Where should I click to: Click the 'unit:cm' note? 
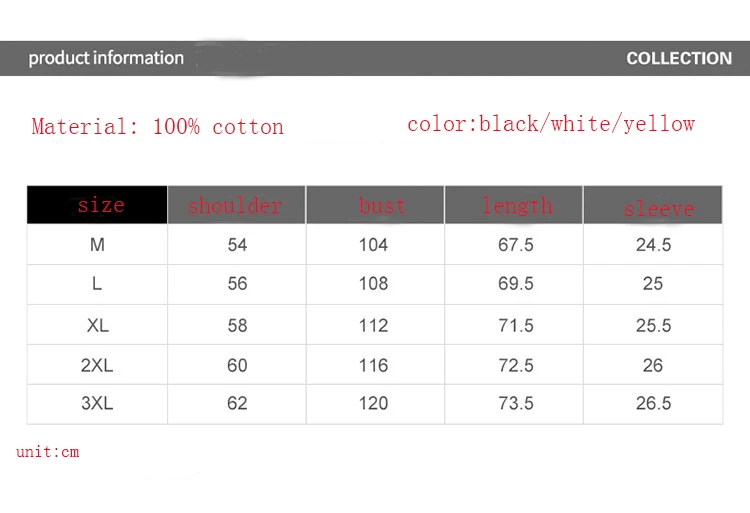pyautogui.click(x=47, y=452)
